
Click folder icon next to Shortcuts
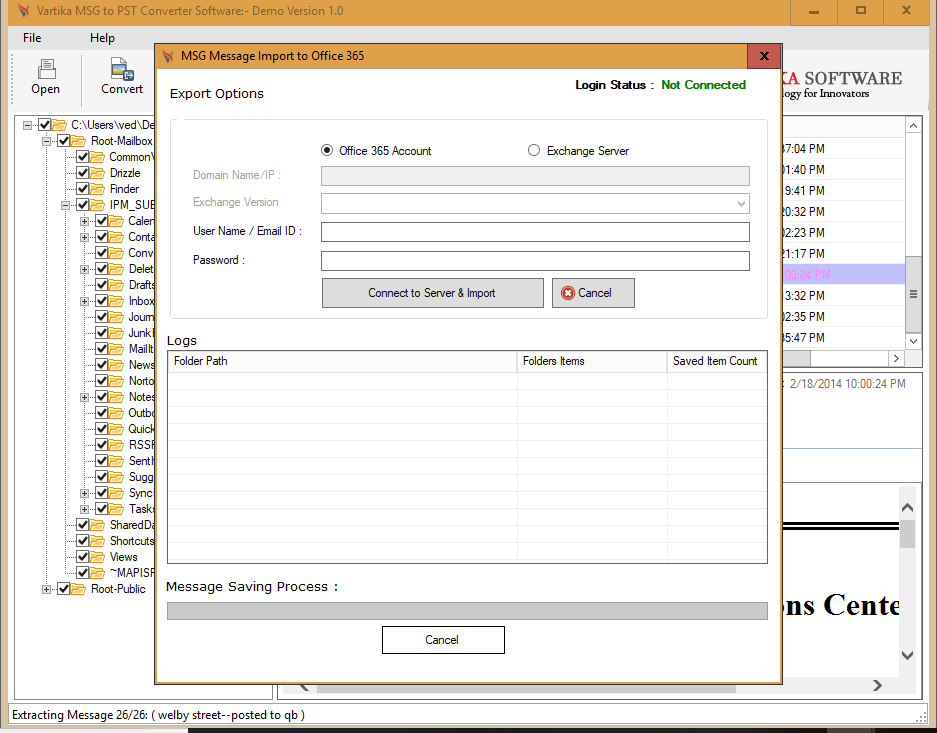(x=97, y=541)
